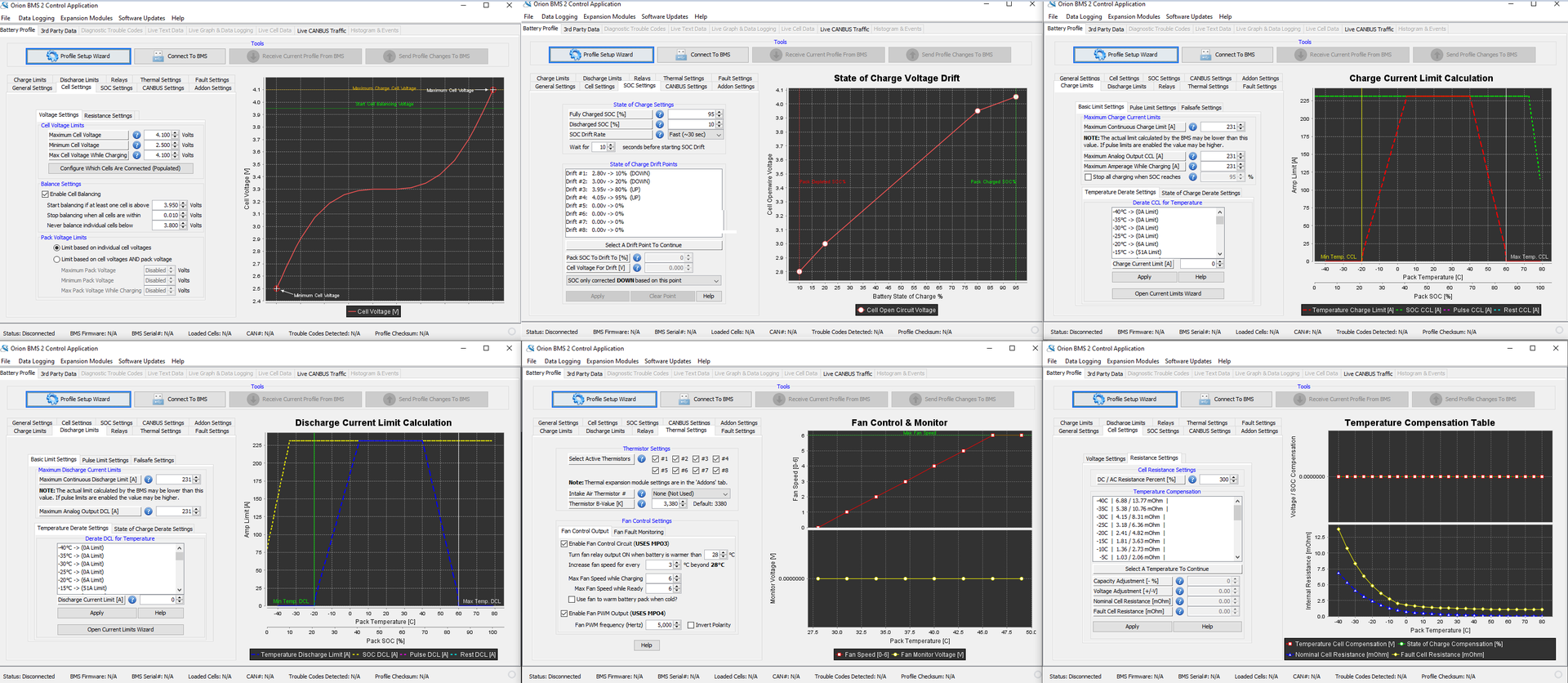Viewport: 1568px width, 683px height.
Task: Open help icon beside Minimum Cell Voltage
Action: coord(136,145)
